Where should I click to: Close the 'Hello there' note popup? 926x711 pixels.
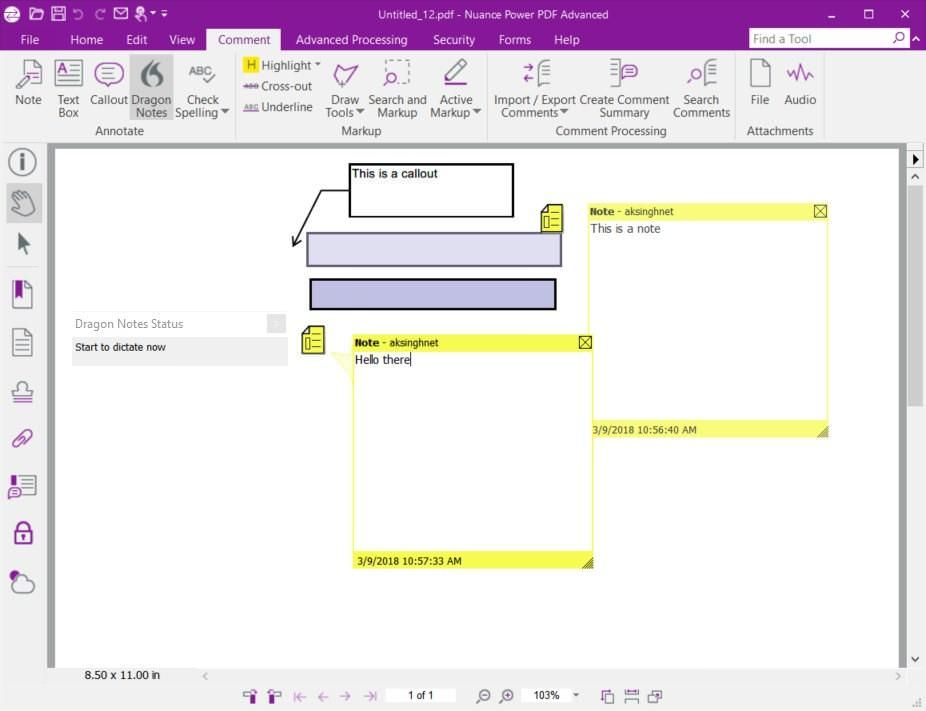pos(585,343)
